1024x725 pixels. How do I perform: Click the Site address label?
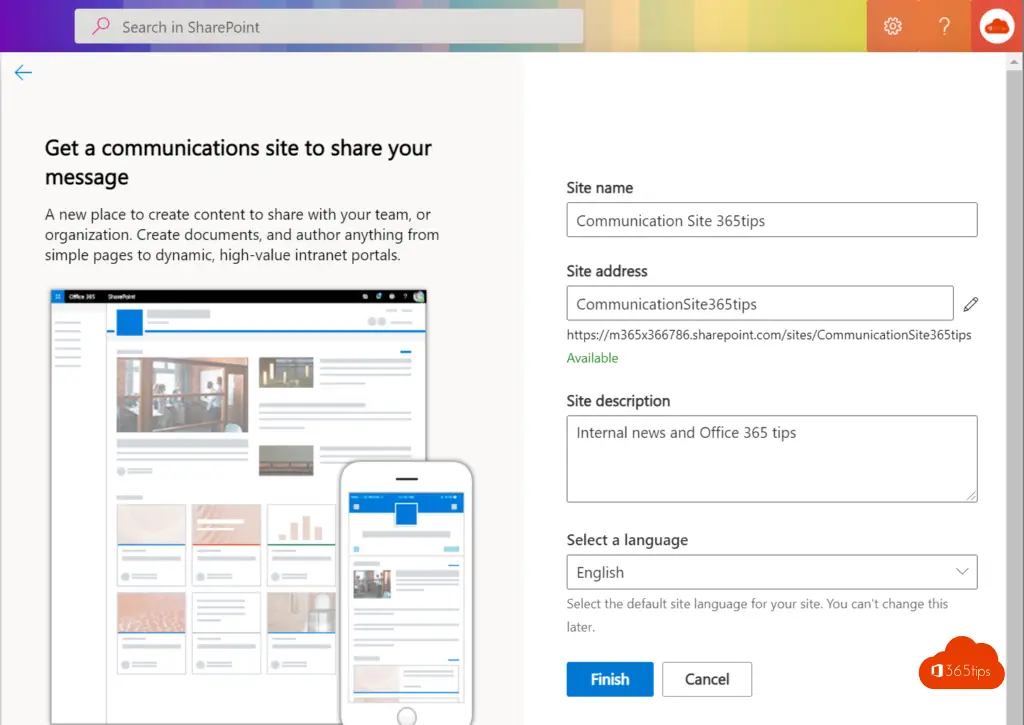[607, 271]
